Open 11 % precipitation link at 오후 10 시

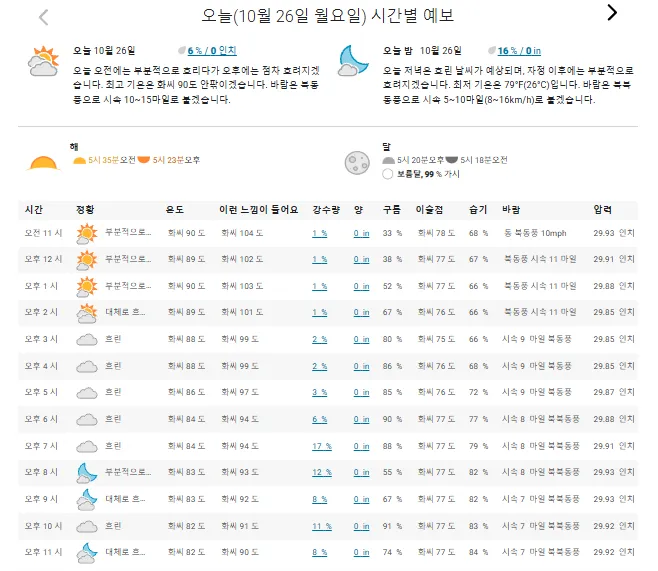coord(322,526)
